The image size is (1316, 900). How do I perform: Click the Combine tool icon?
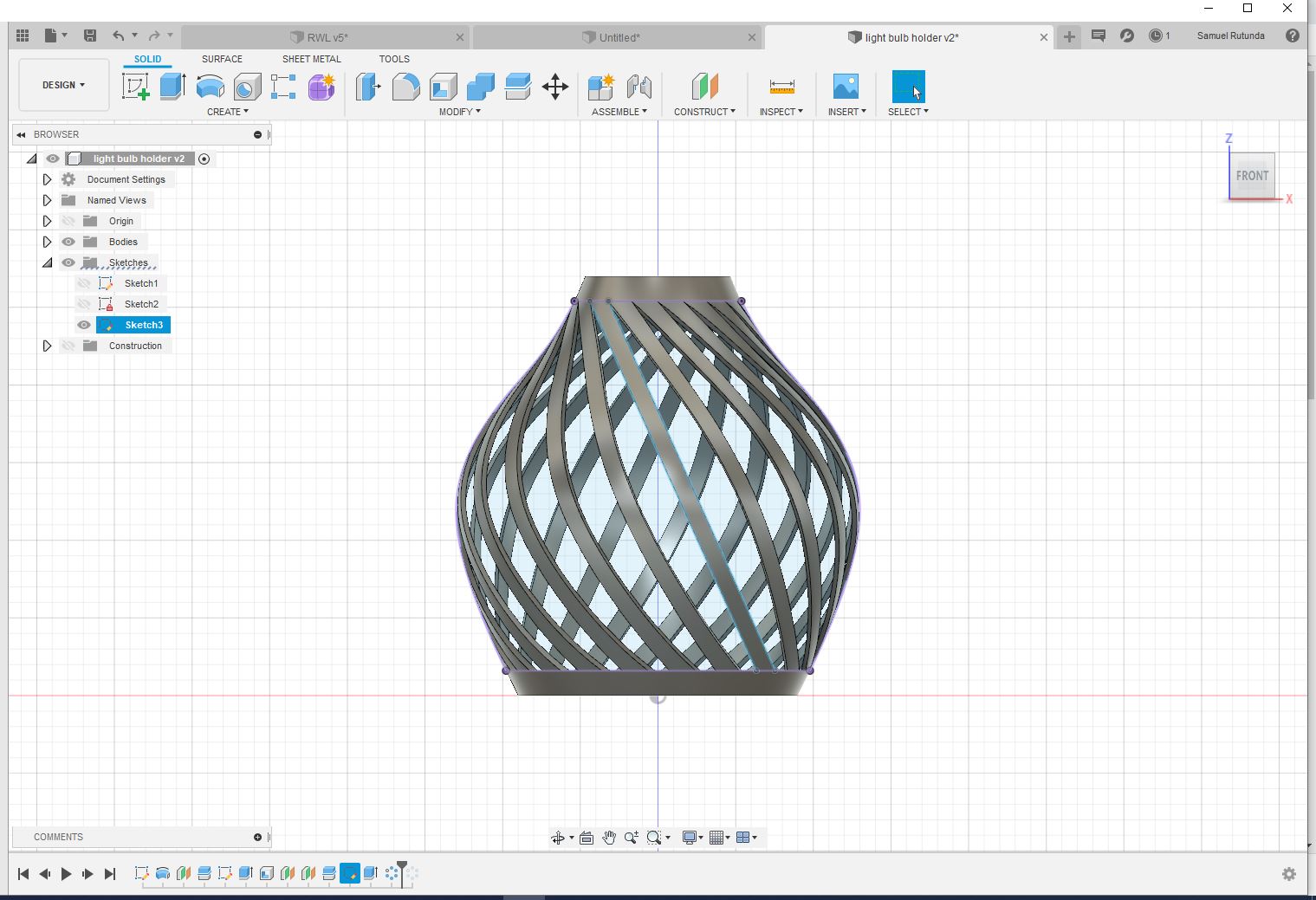tap(480, 87)
